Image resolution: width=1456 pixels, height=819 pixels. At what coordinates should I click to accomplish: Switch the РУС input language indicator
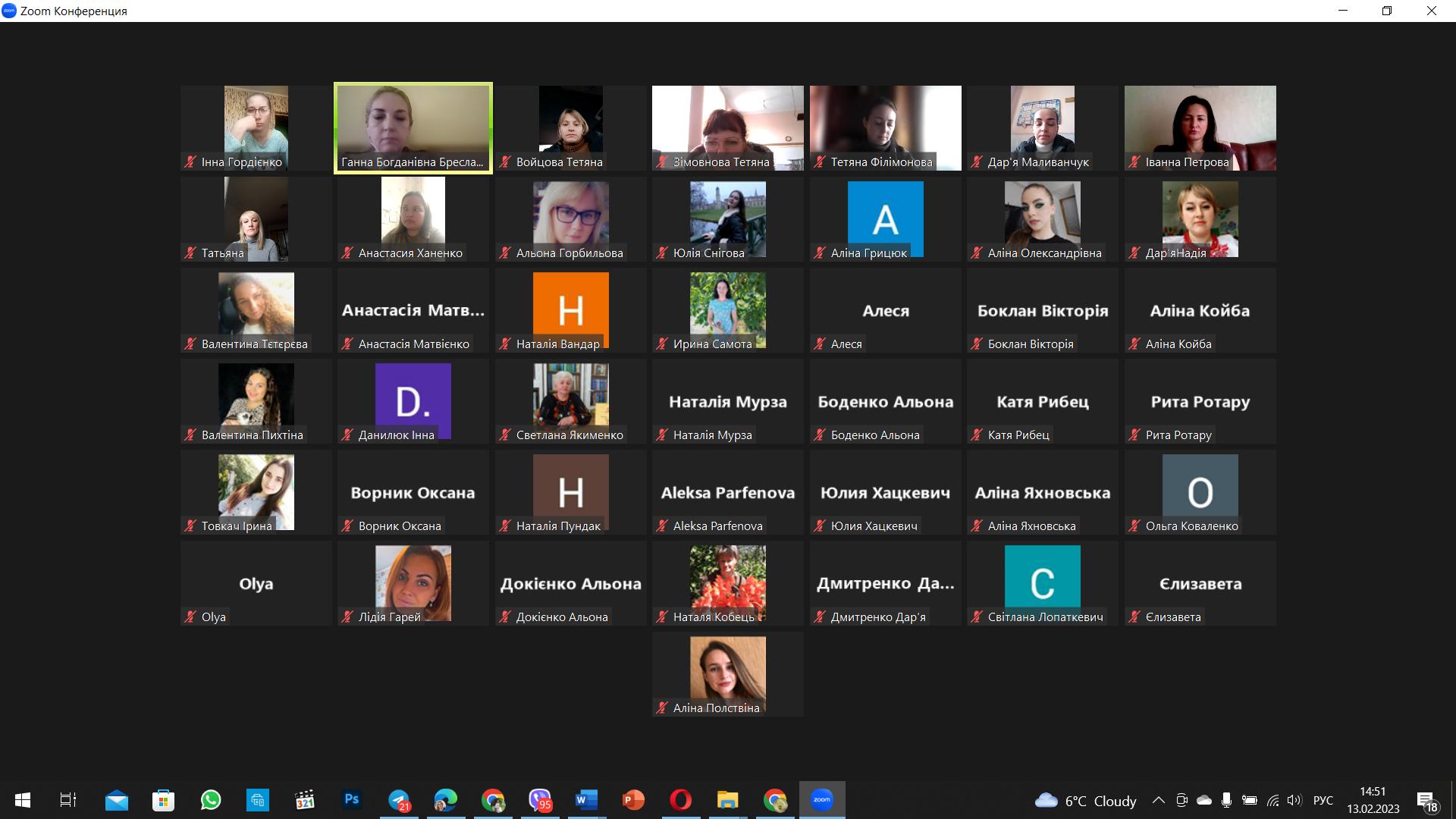click(1323, 801)
